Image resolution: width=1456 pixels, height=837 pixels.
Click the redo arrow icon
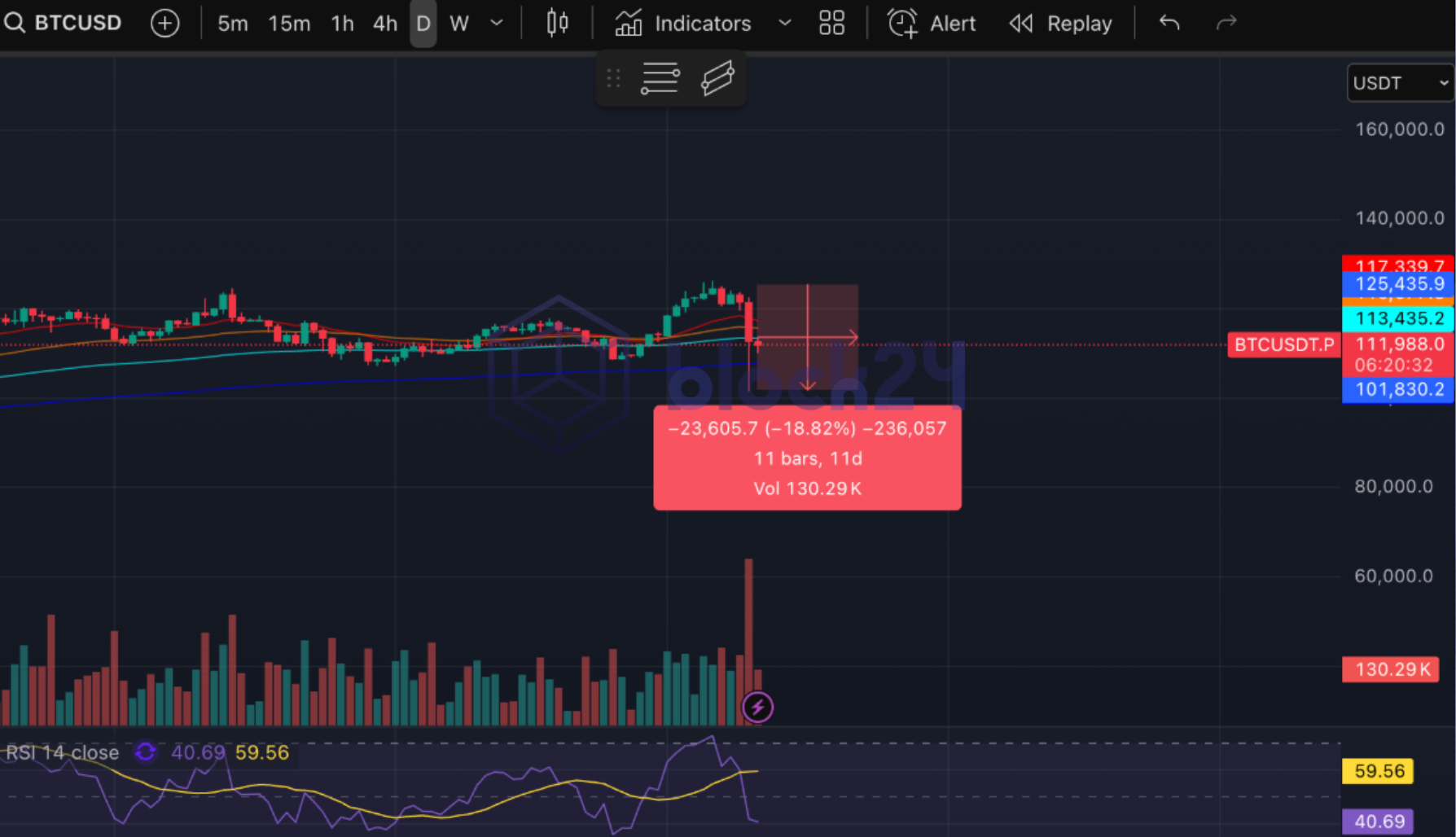[x=1226, y=24]
